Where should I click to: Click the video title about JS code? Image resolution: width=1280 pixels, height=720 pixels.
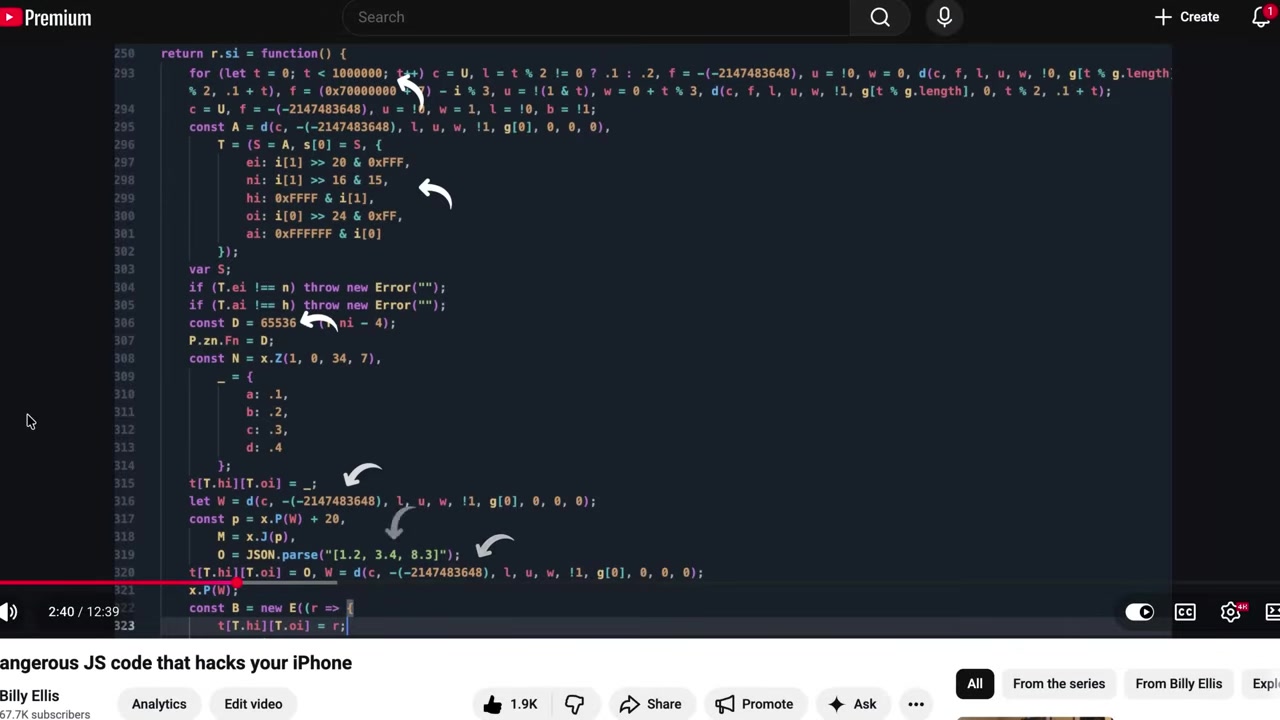point(176,662)
